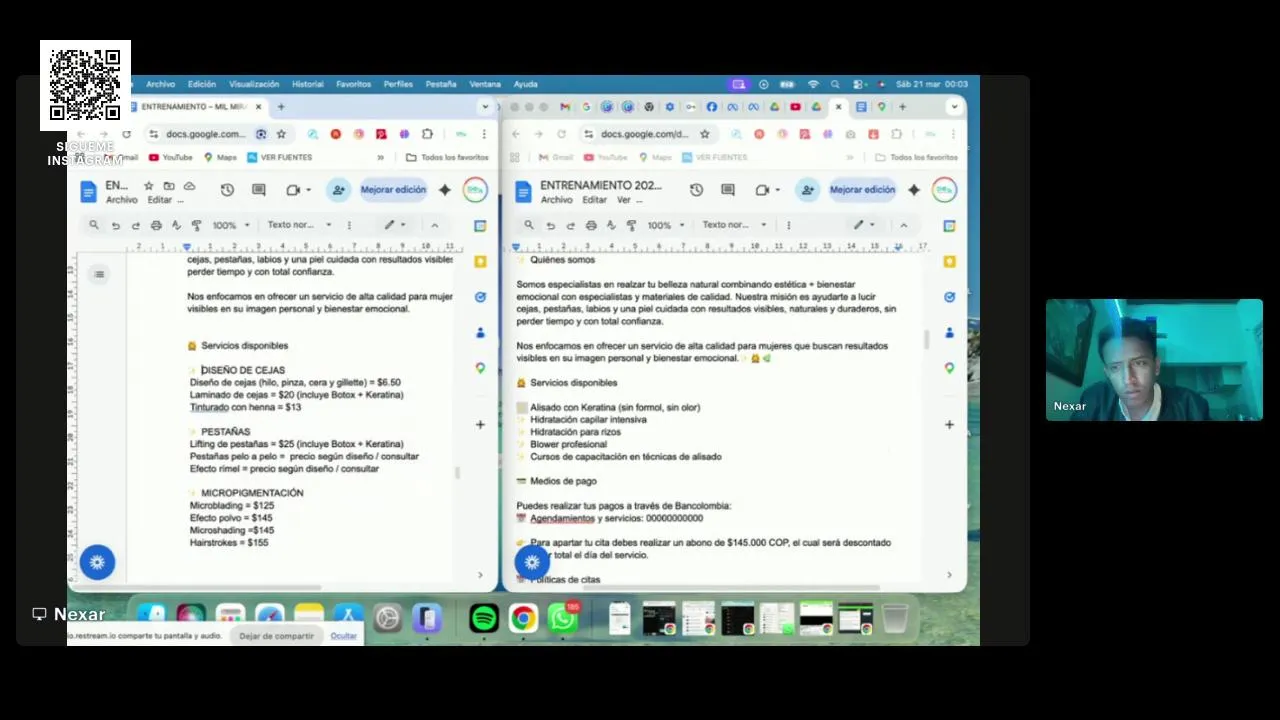Click spell check icon in left Docs toolbar

pyautogui.click(x=176, y=225)
